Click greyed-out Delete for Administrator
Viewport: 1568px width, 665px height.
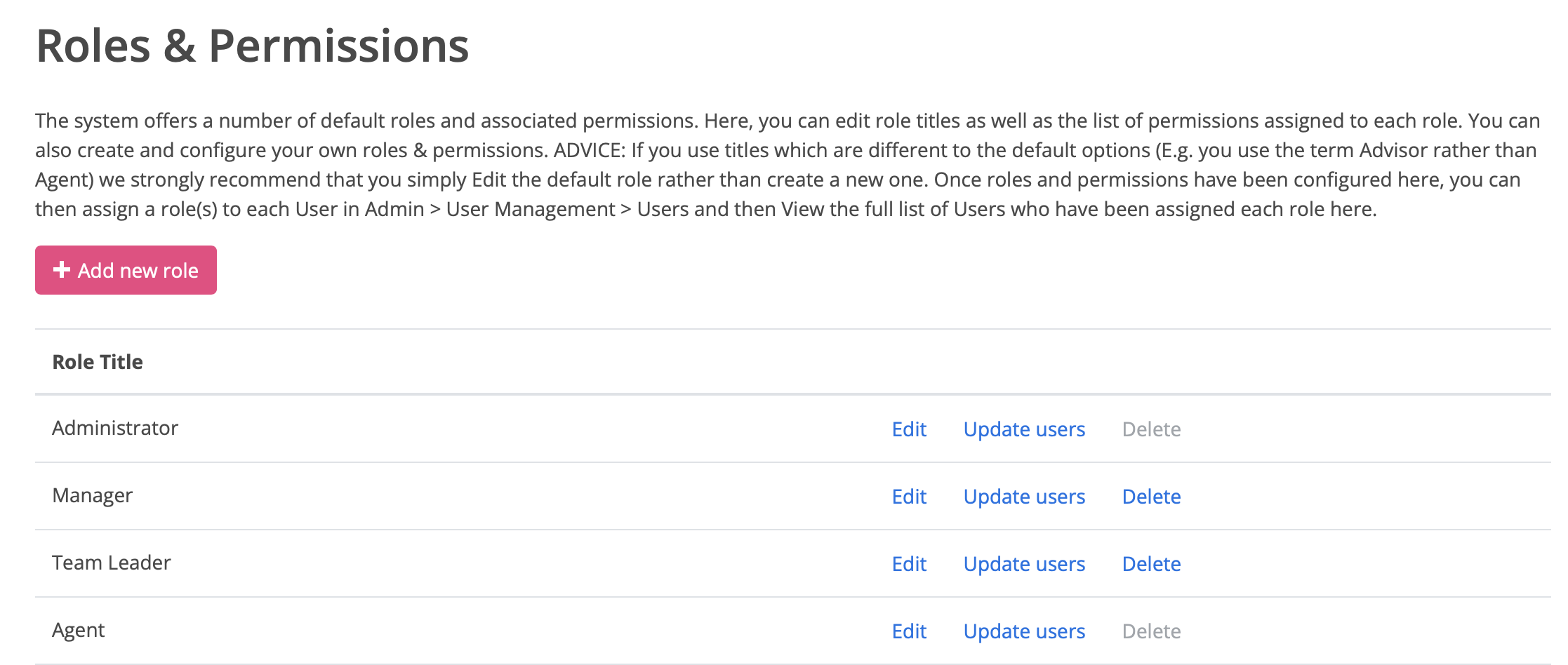point(1151,429)
